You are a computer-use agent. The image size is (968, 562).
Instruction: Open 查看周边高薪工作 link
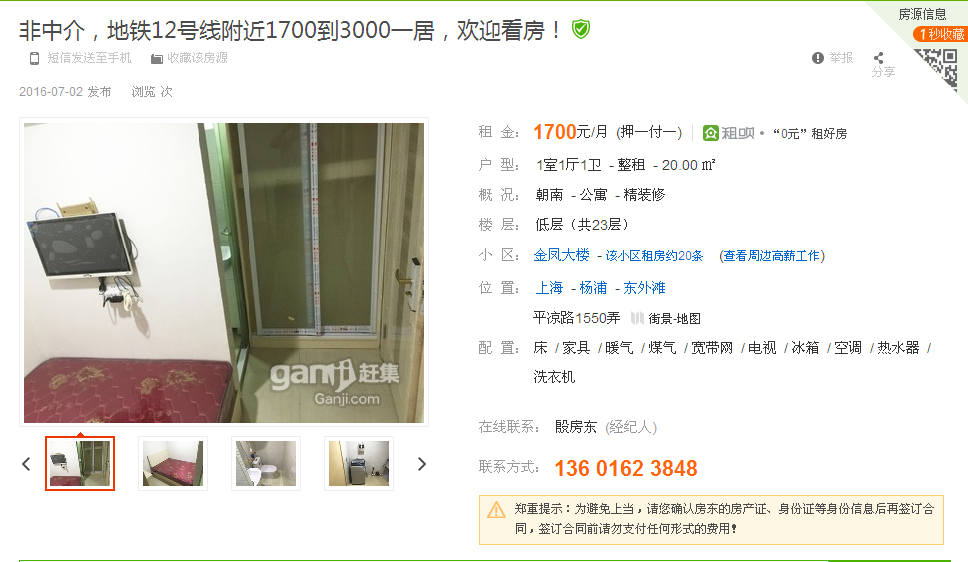coord(772,256)
